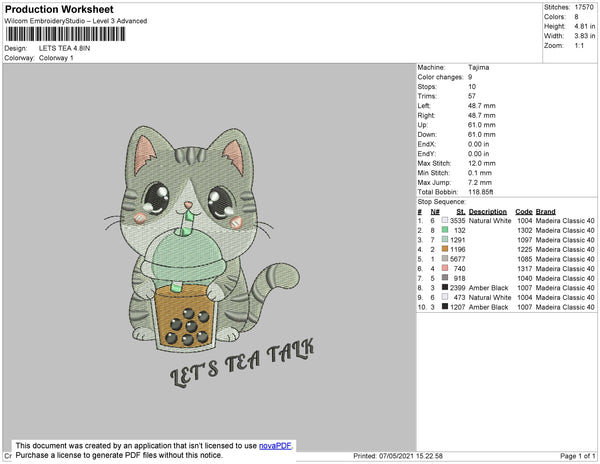Viewport: 600px width, 464px height.
Task: Click the Height value '4.81 in'
Action: (x=585, y=26)
